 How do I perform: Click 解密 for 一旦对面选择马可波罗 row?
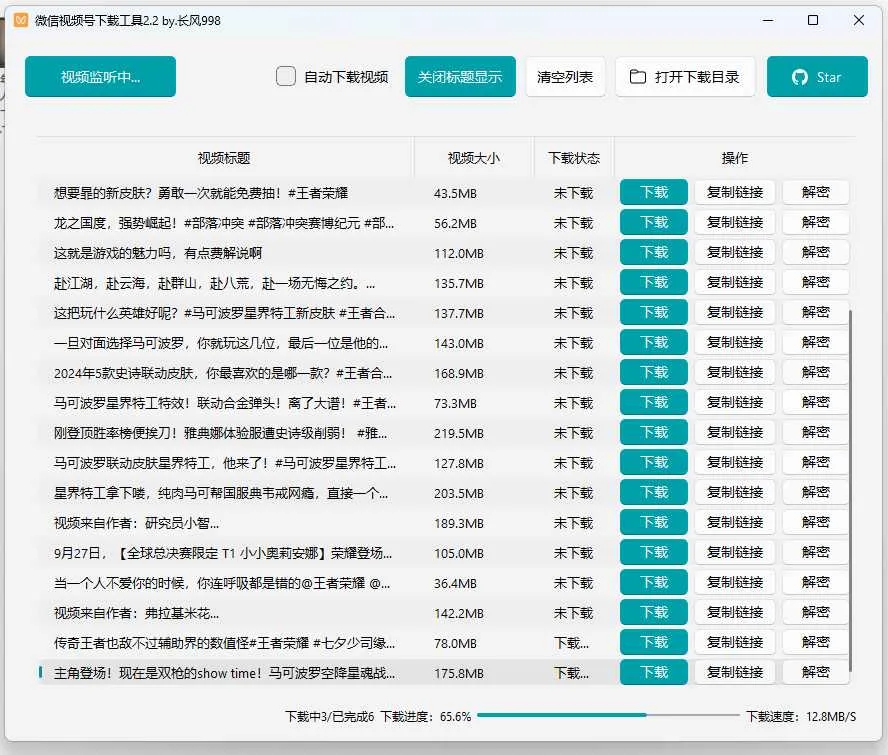(816, 343)
